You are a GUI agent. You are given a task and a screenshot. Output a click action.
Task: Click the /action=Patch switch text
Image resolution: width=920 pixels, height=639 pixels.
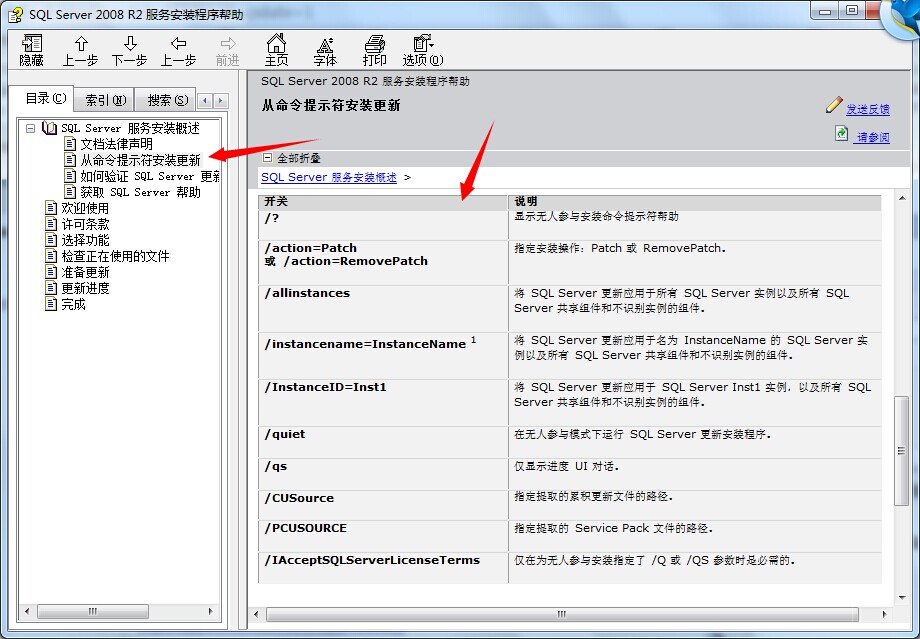pos(310,248)
